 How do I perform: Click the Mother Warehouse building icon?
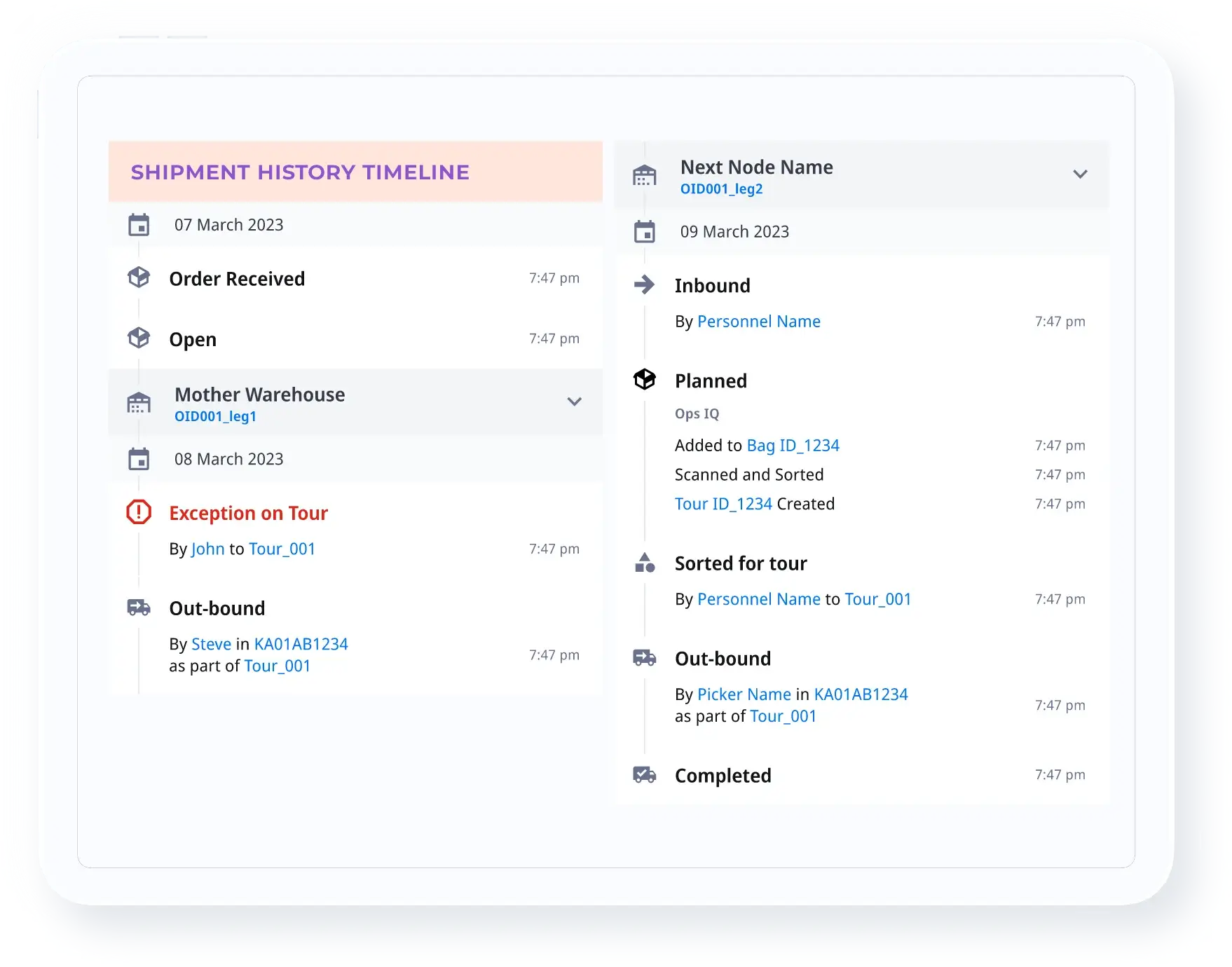click(139, 403)
